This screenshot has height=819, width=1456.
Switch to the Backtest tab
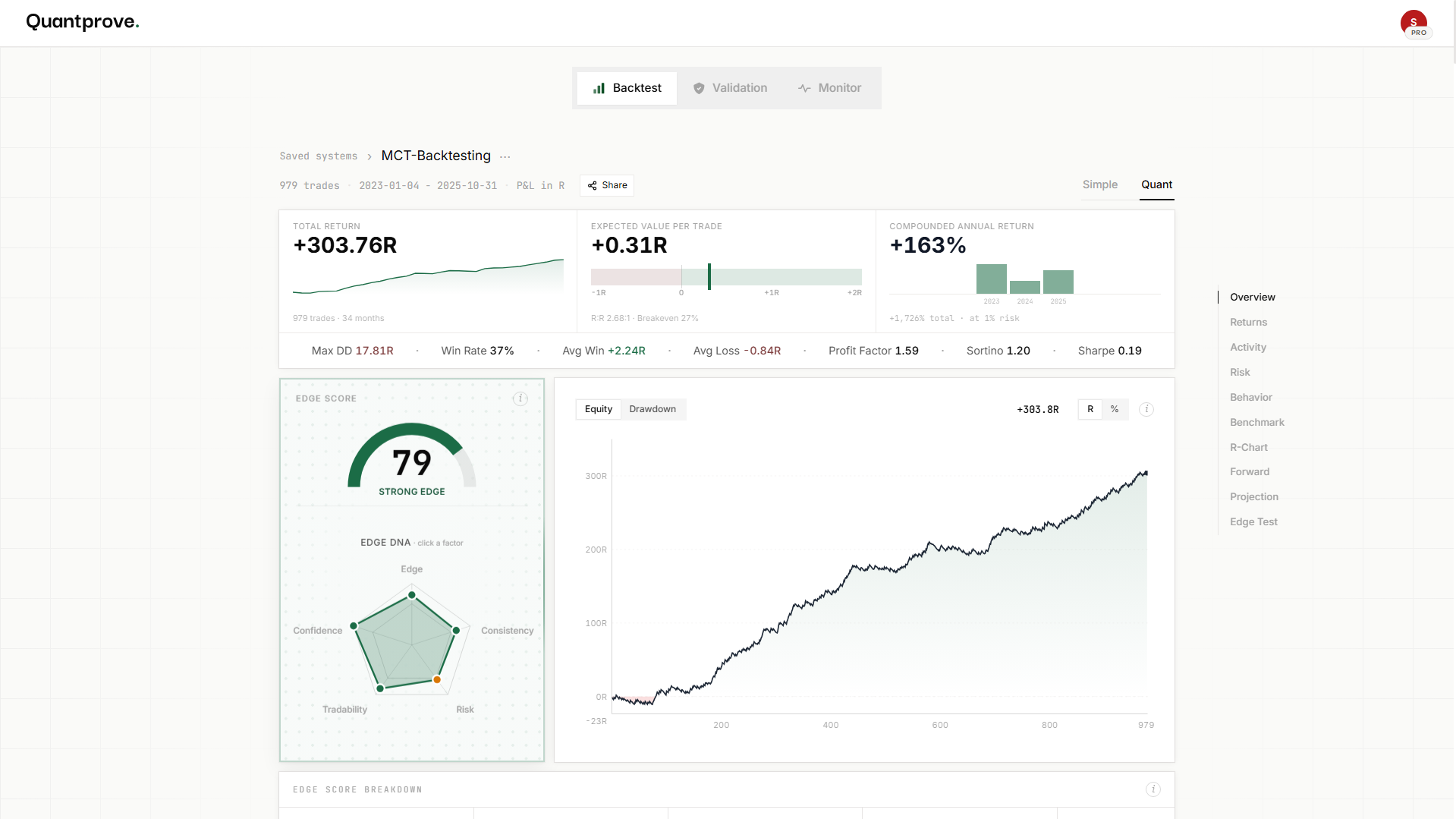click(x=627, y=88)
